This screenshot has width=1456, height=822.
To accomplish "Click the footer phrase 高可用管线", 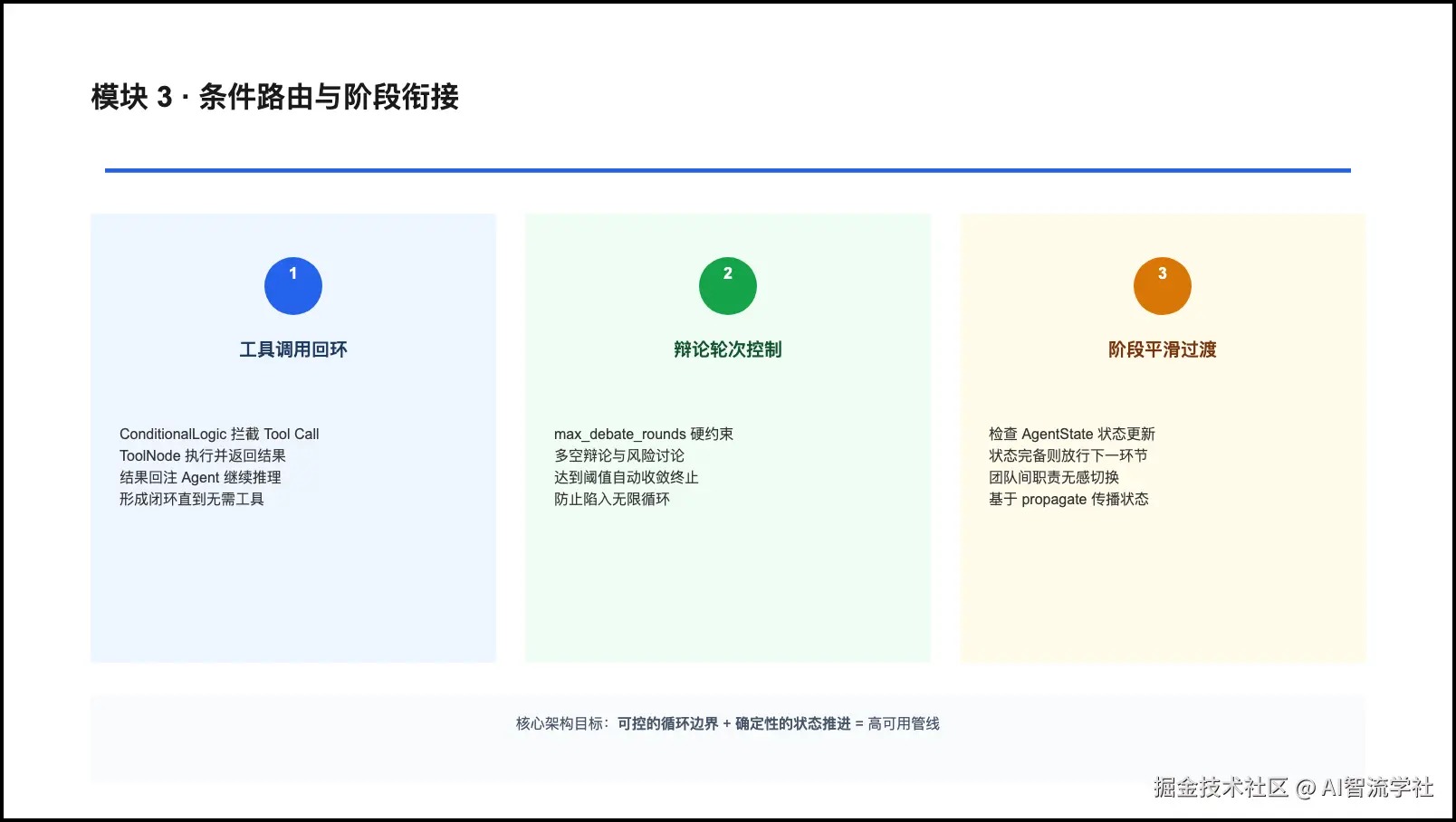I will 904,724.
